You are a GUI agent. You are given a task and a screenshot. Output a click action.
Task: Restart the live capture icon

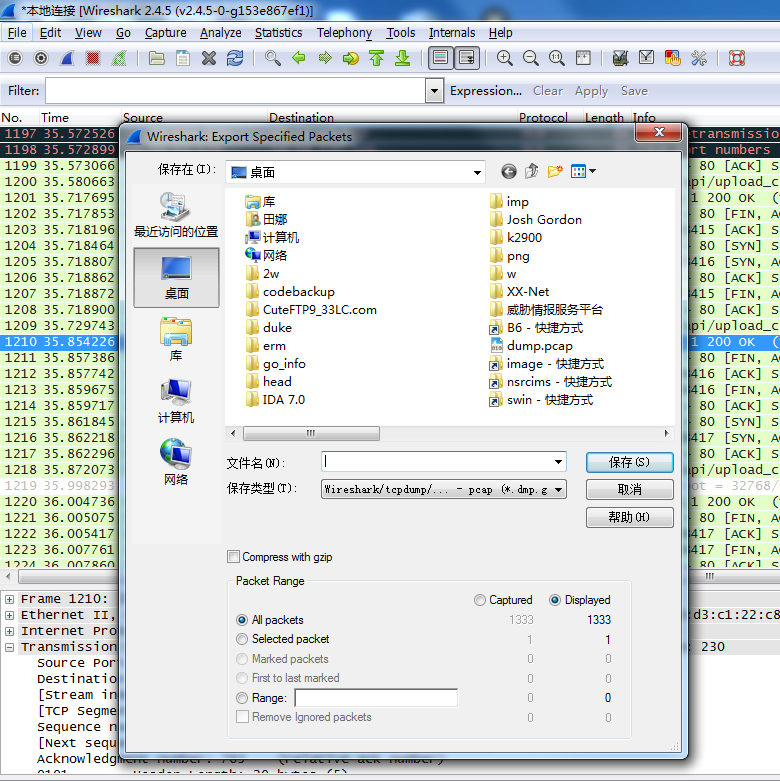[x=119, y=58]
